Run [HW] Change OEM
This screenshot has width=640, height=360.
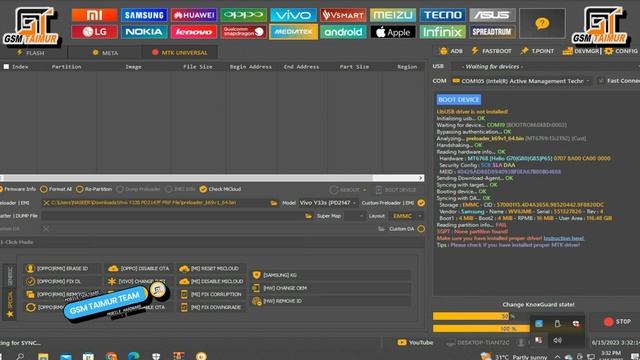pyautogui.click(x=331, y=288)
